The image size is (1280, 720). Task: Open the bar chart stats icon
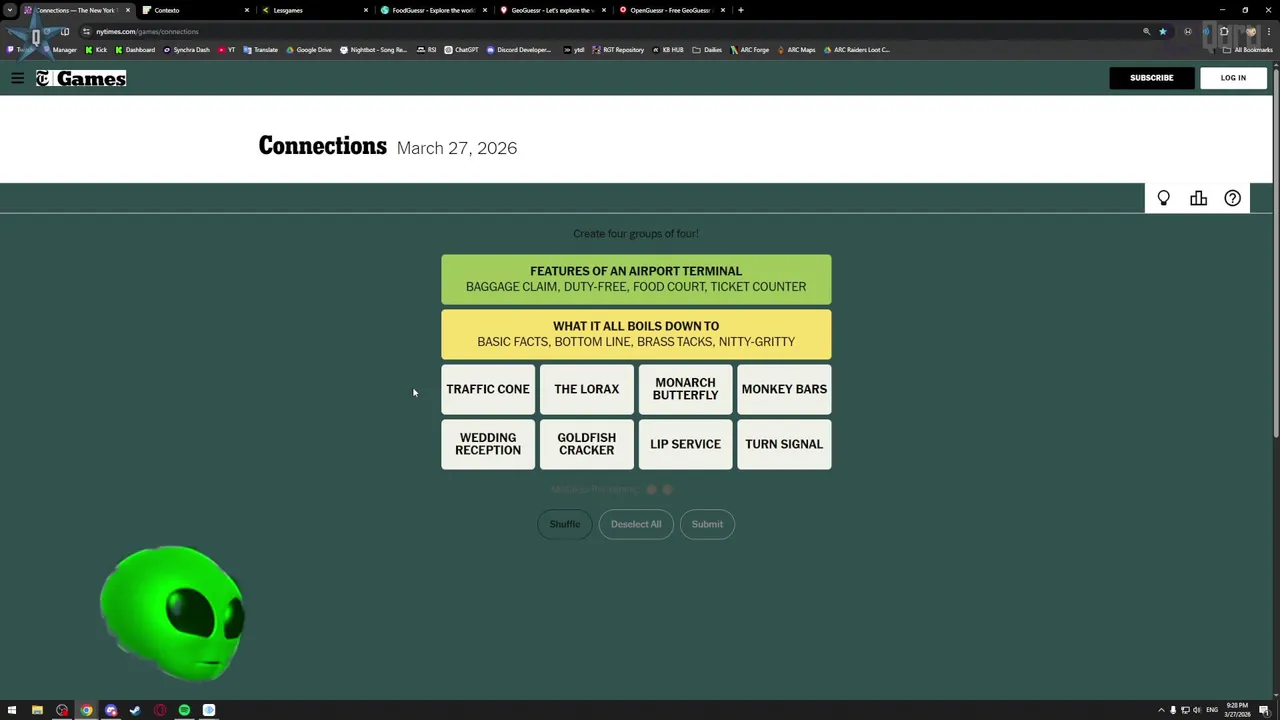pos(1198,198)
